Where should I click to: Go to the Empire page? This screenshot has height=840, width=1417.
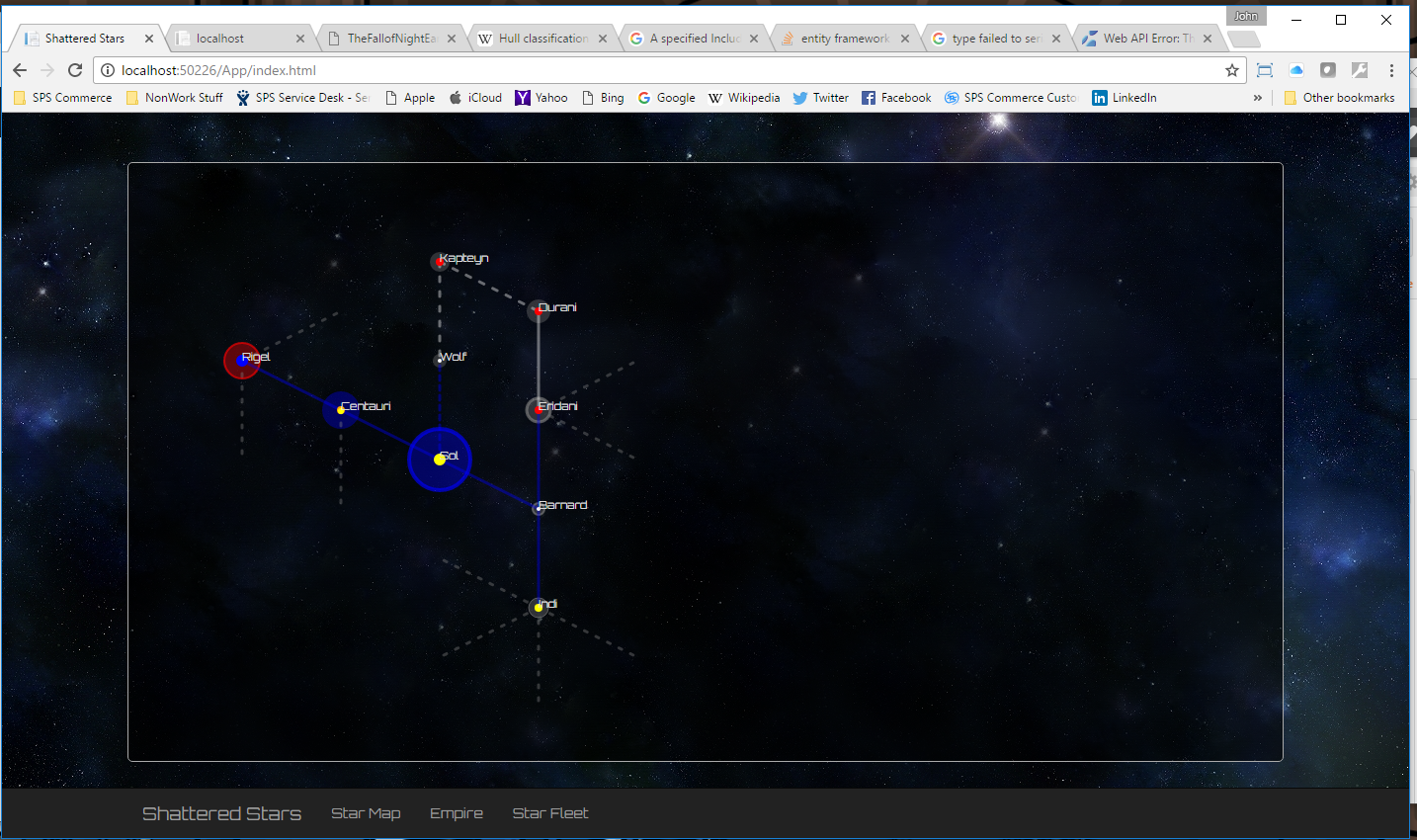pos(457,813)
